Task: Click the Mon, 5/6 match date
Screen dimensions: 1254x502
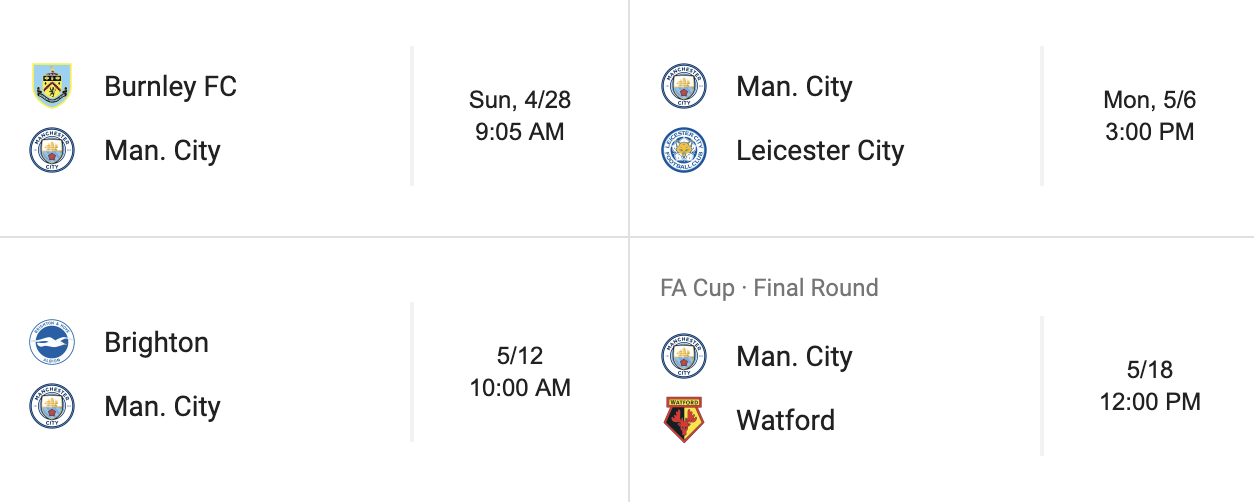Action: pyautogui.click(x=1150, y=100)
